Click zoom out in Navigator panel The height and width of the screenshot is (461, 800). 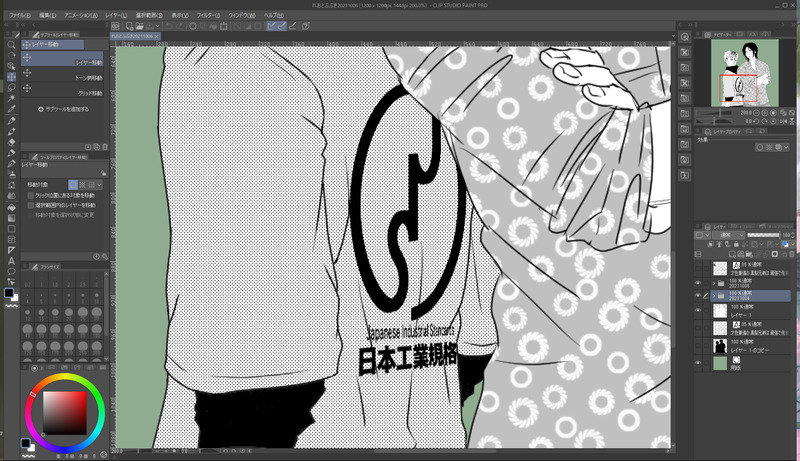click(x=757, y=113)
